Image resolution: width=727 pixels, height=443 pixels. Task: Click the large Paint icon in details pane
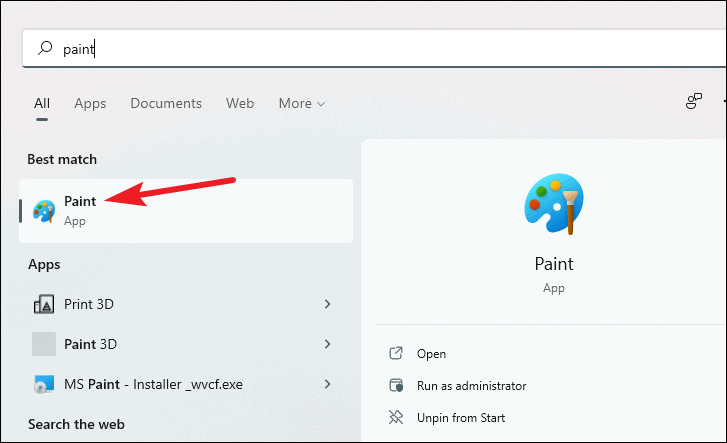[x=554, y=204]
